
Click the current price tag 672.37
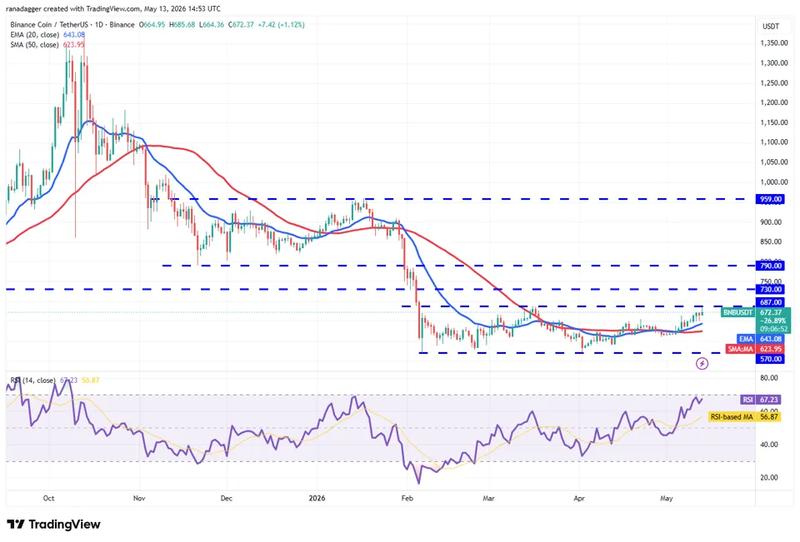click(x=771, y=312)
